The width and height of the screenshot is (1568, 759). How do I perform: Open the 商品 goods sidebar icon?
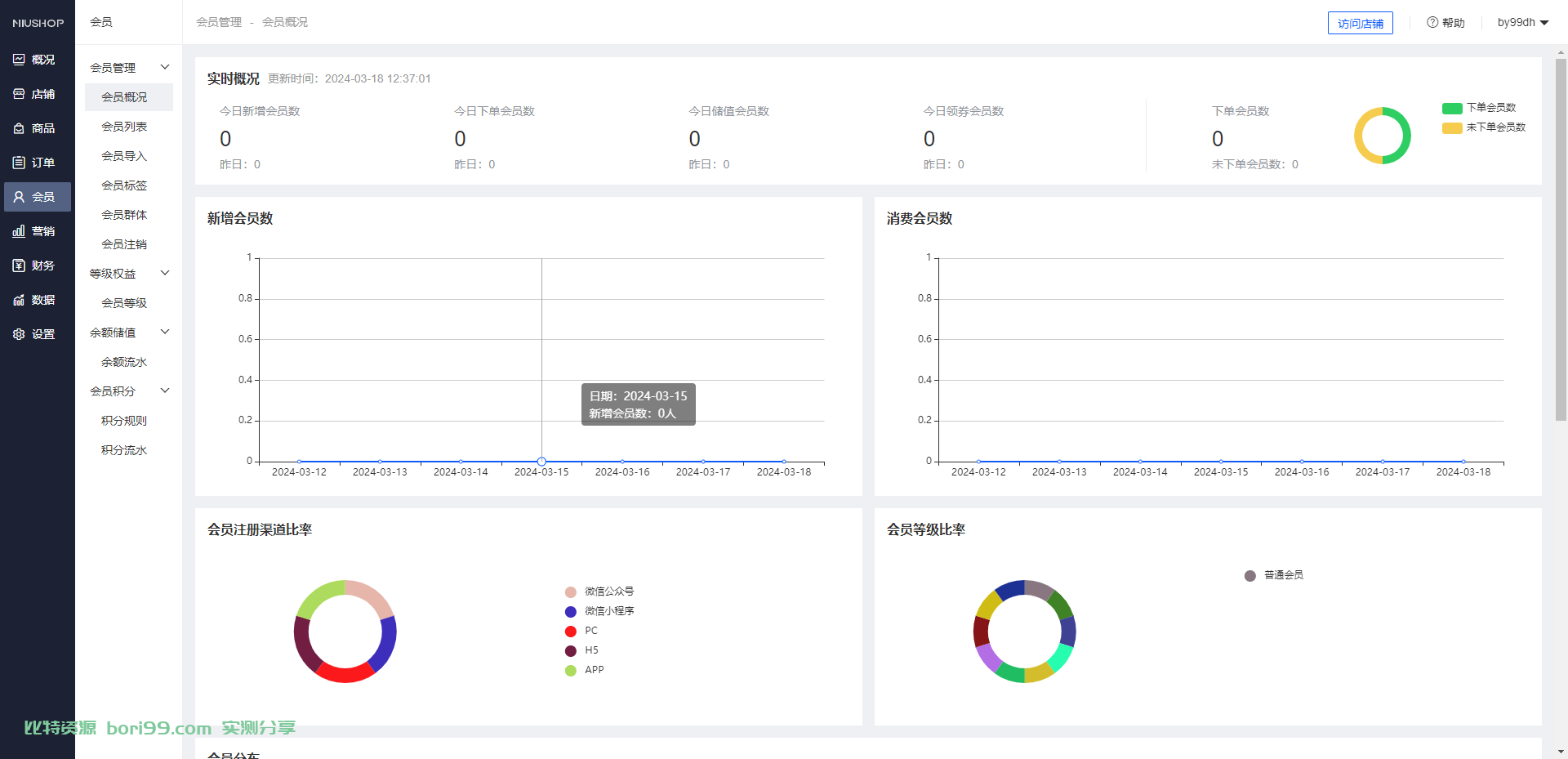19,128
